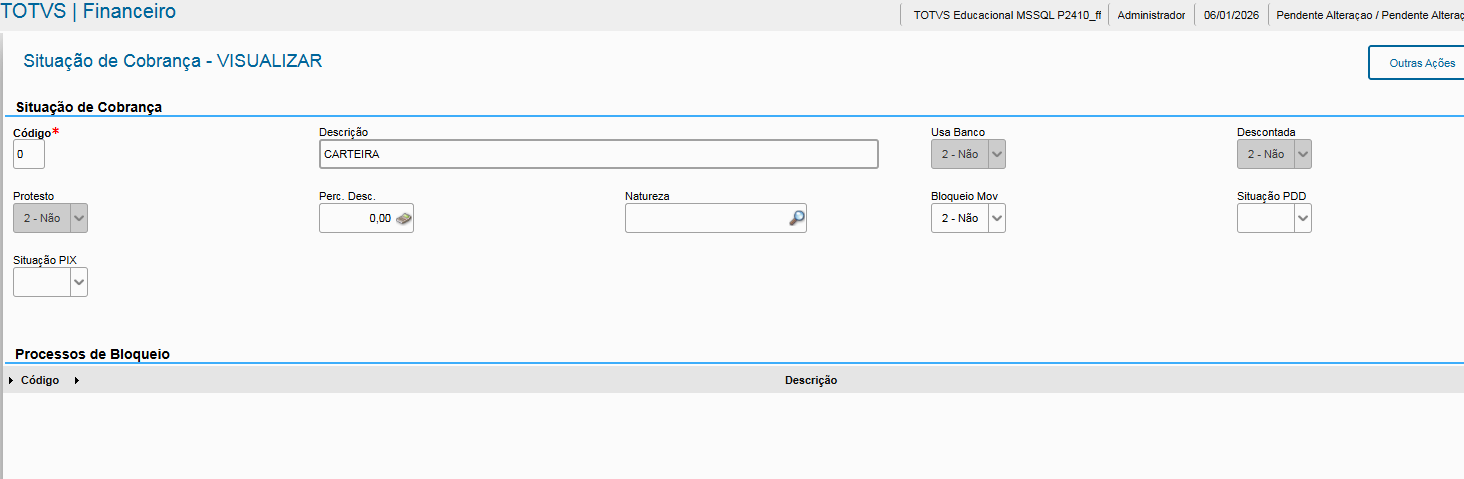Image resolution: width=1464 pixels, height=479 pixels.
Task: Click the Descrição column header in grid
Action: point(810,381)
